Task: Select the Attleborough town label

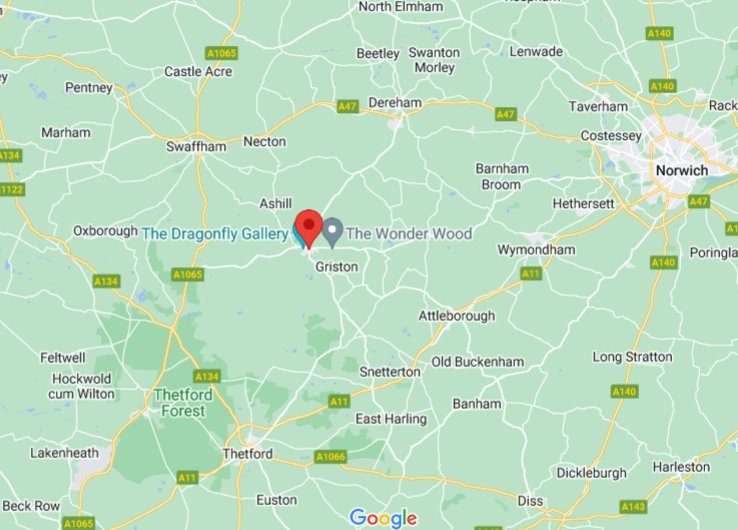Action: (x=457, y=315)
